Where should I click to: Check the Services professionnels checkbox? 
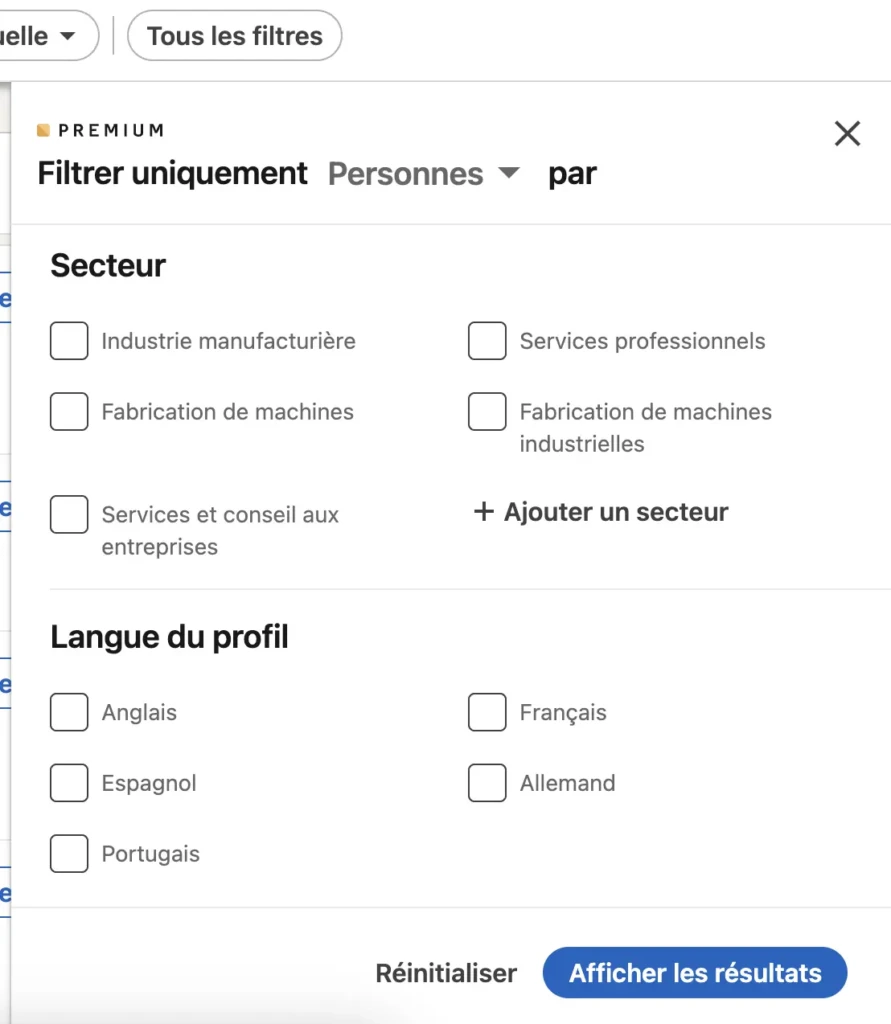487,341
